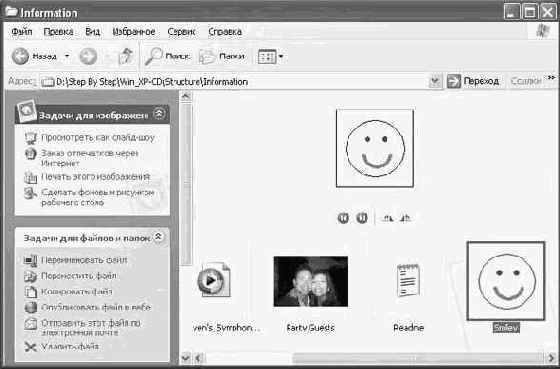Click the move file icon

31,276
